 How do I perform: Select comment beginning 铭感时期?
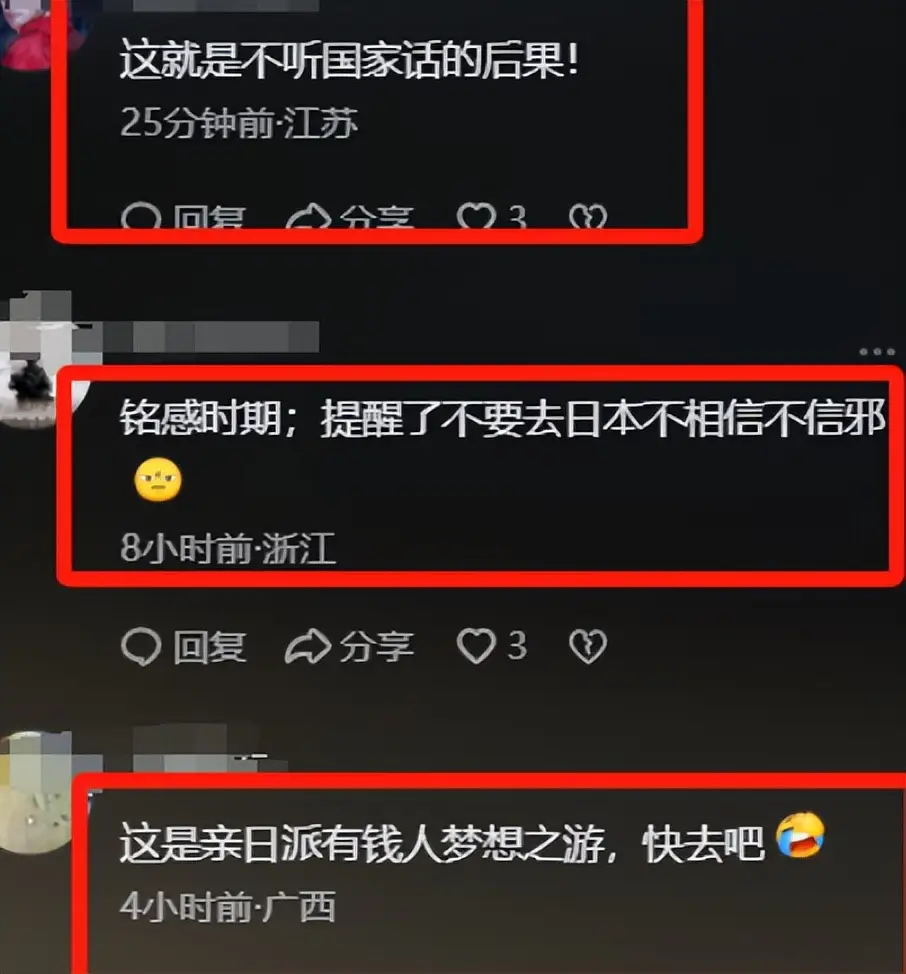(502, 418)
